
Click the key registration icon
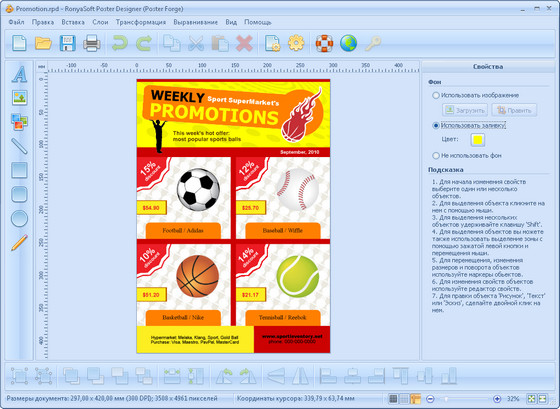coord(373,43)
